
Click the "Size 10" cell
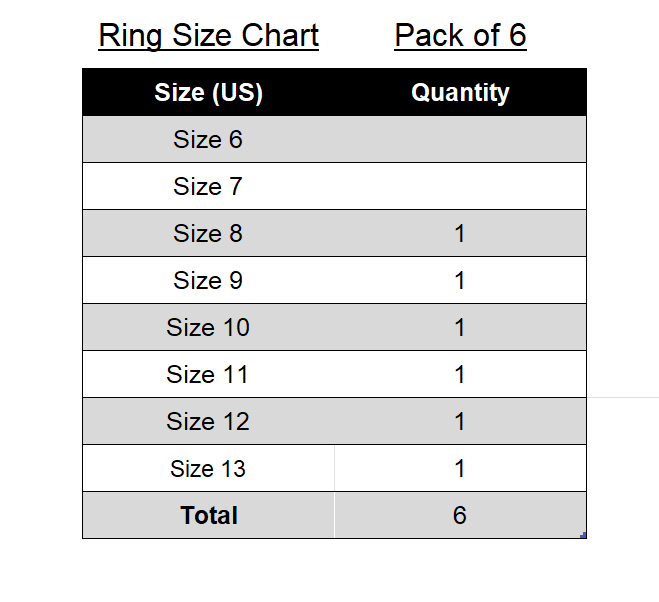pos(208,328)
